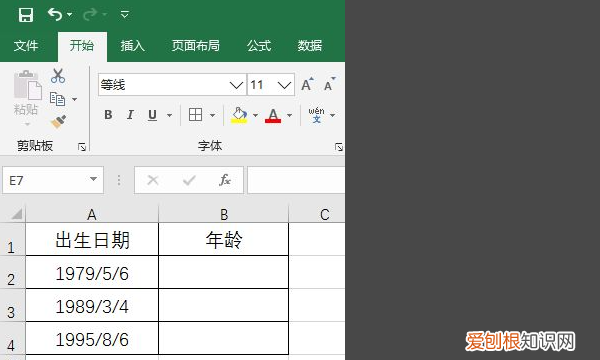Image resolution: width=600 pixels, height=360 pixels.
Task: Click the formula bar Cancel X icon
Action: [x=153, y=180]
